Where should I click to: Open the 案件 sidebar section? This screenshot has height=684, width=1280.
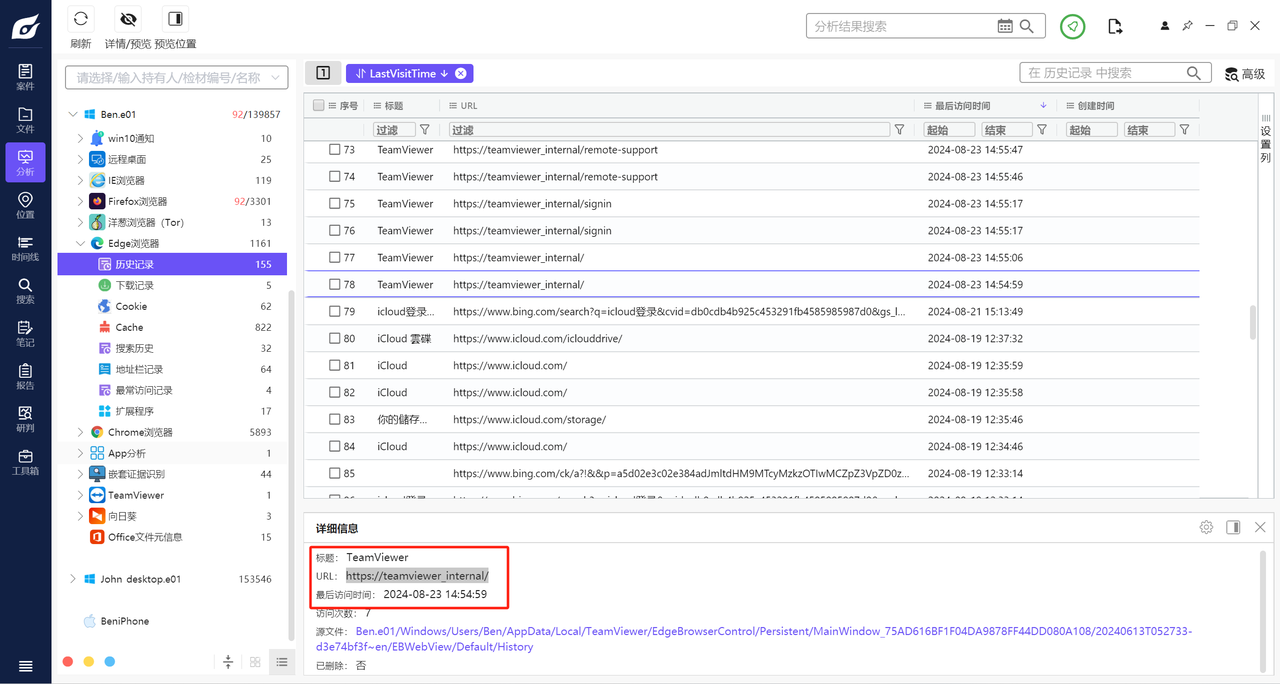[x=25, y=77]
